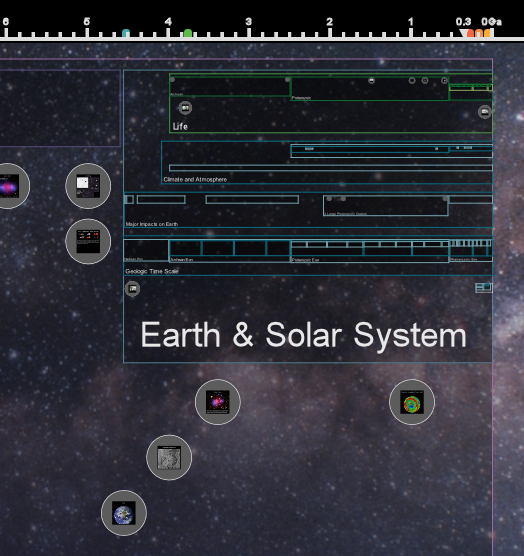Open the rainbow circular map exhibit
Image resolution: width=524 pixels, height=556 pixels.
point(412,402)
